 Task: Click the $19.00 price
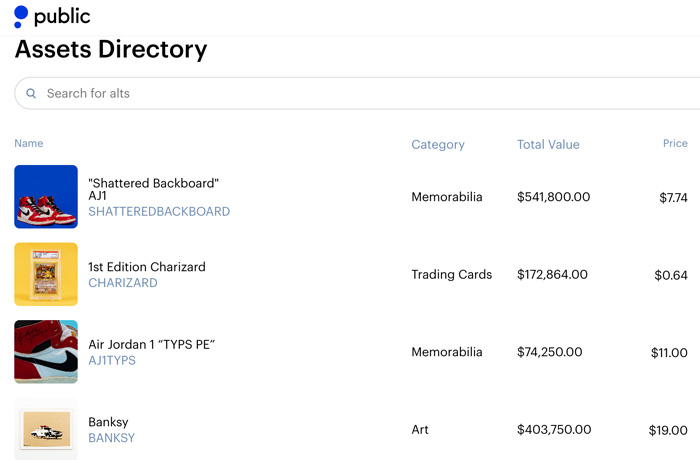click(668, 431)
